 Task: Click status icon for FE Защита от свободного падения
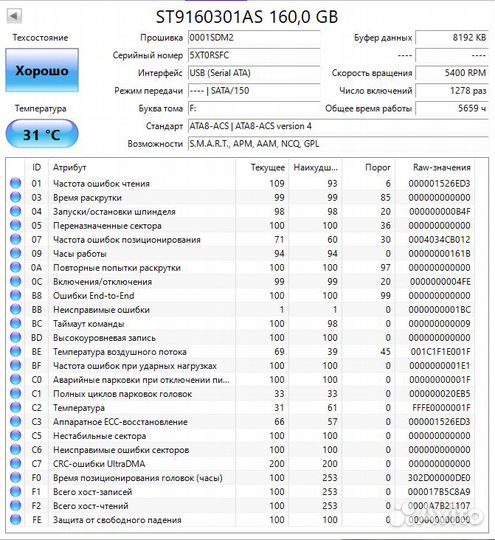pos(16,519)
